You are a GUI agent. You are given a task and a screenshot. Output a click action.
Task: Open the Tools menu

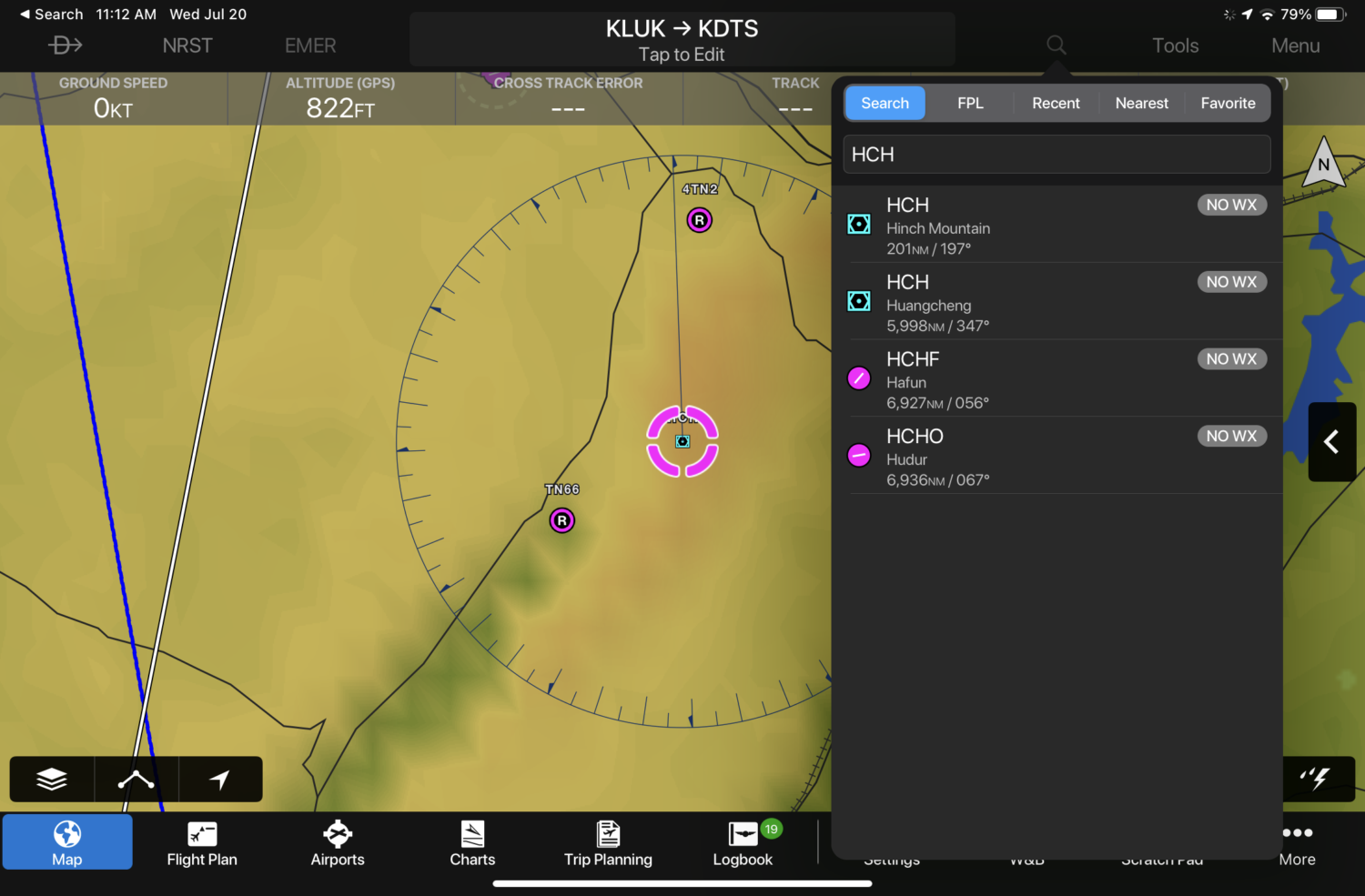(1175, 45)
